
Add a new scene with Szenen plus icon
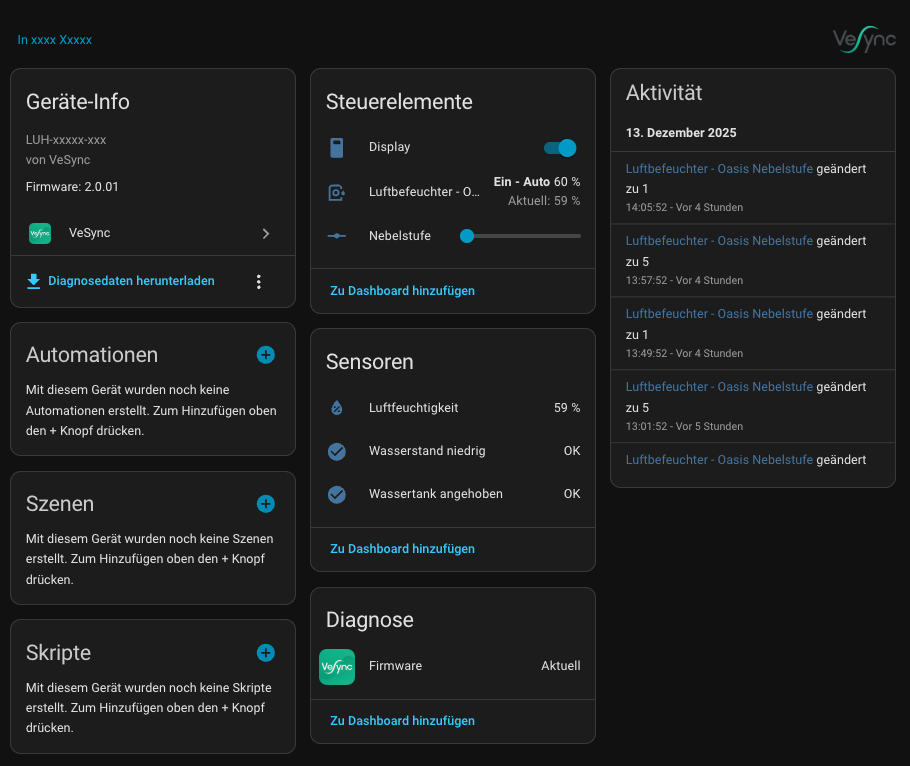(x=266, y=504)
